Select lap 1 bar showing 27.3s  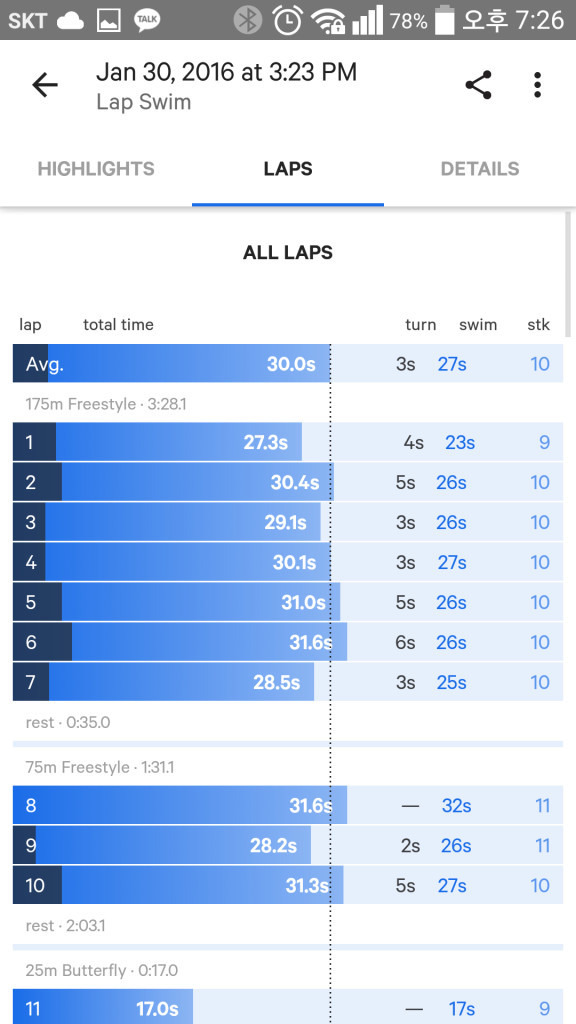[x=288, y=442]
